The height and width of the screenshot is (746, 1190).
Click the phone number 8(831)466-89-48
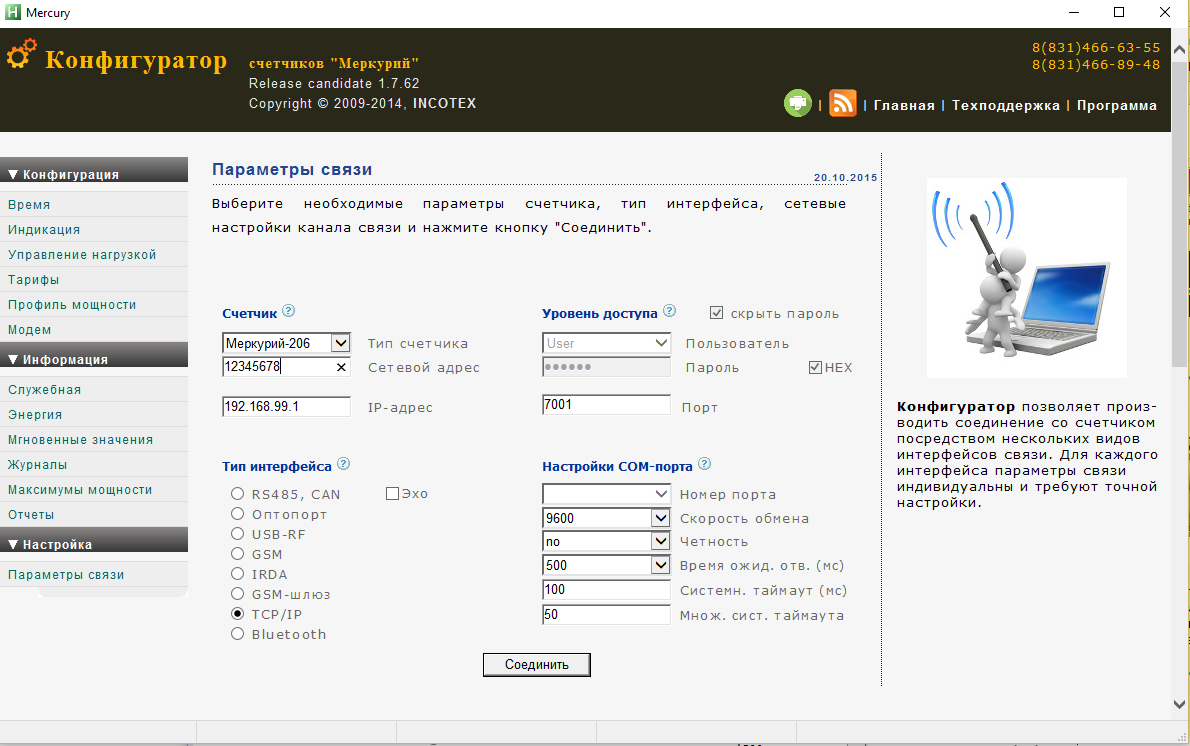(1096, 65)
